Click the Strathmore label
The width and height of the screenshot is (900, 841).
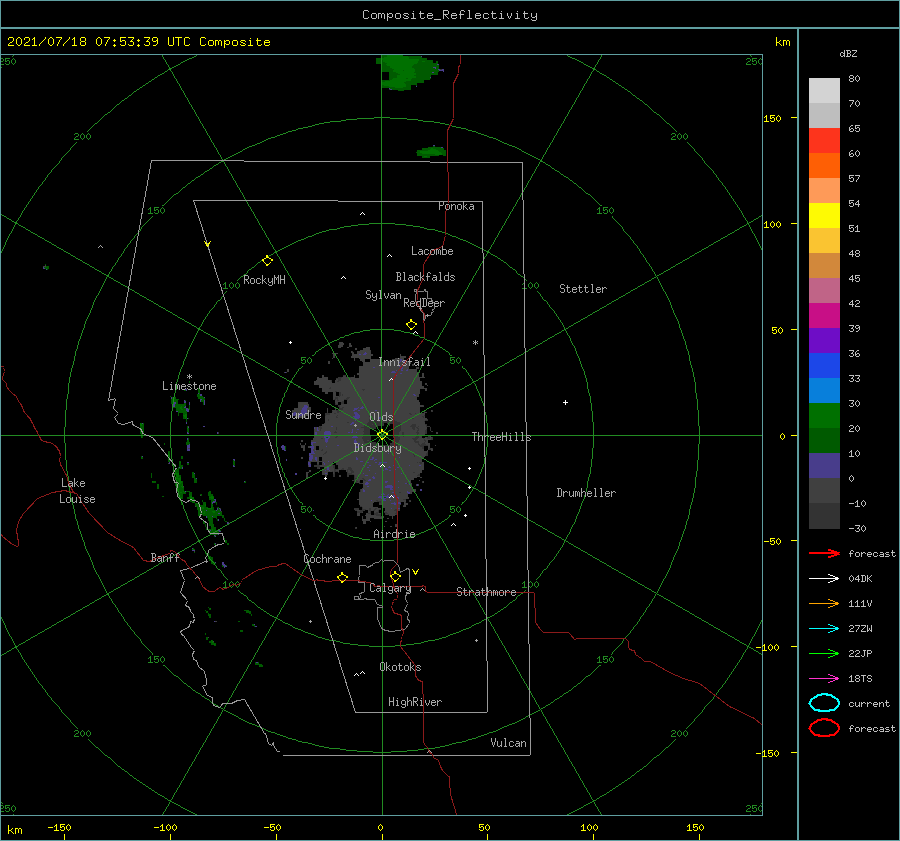486,592
